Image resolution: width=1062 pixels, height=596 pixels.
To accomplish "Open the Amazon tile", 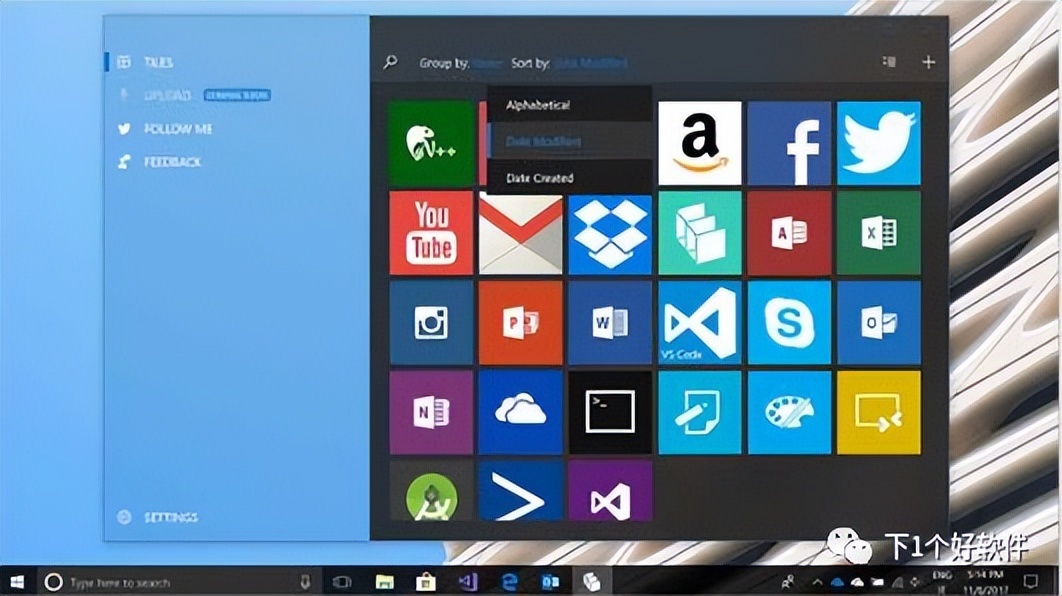I will coord(700,144).
